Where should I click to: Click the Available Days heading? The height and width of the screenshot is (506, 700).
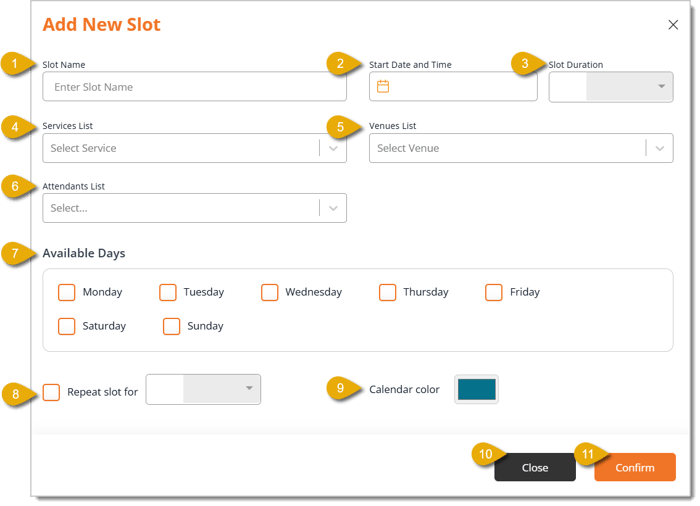(x=84, y=253)
